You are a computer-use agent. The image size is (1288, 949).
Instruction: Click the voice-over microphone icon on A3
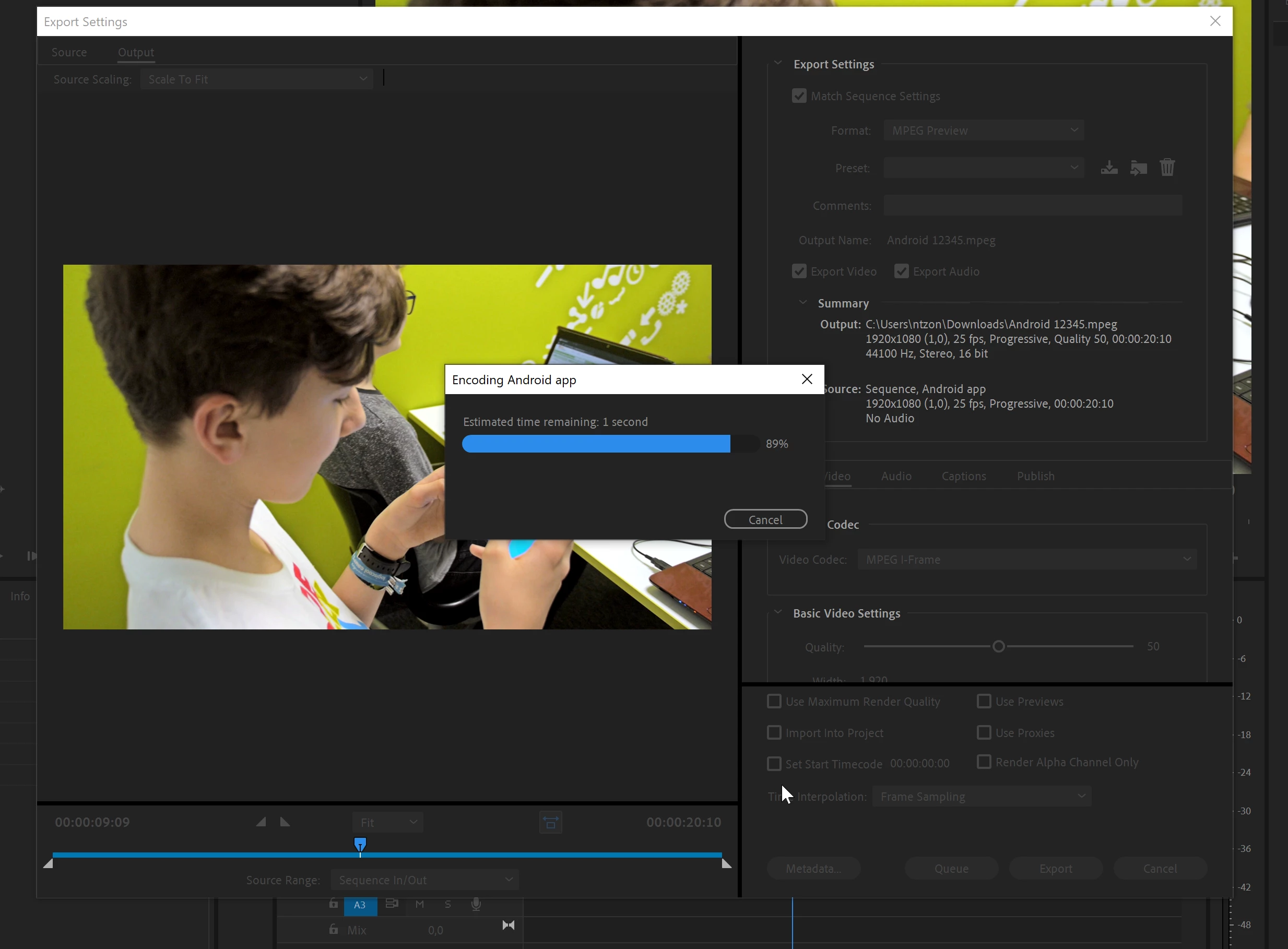click(476, 904)
